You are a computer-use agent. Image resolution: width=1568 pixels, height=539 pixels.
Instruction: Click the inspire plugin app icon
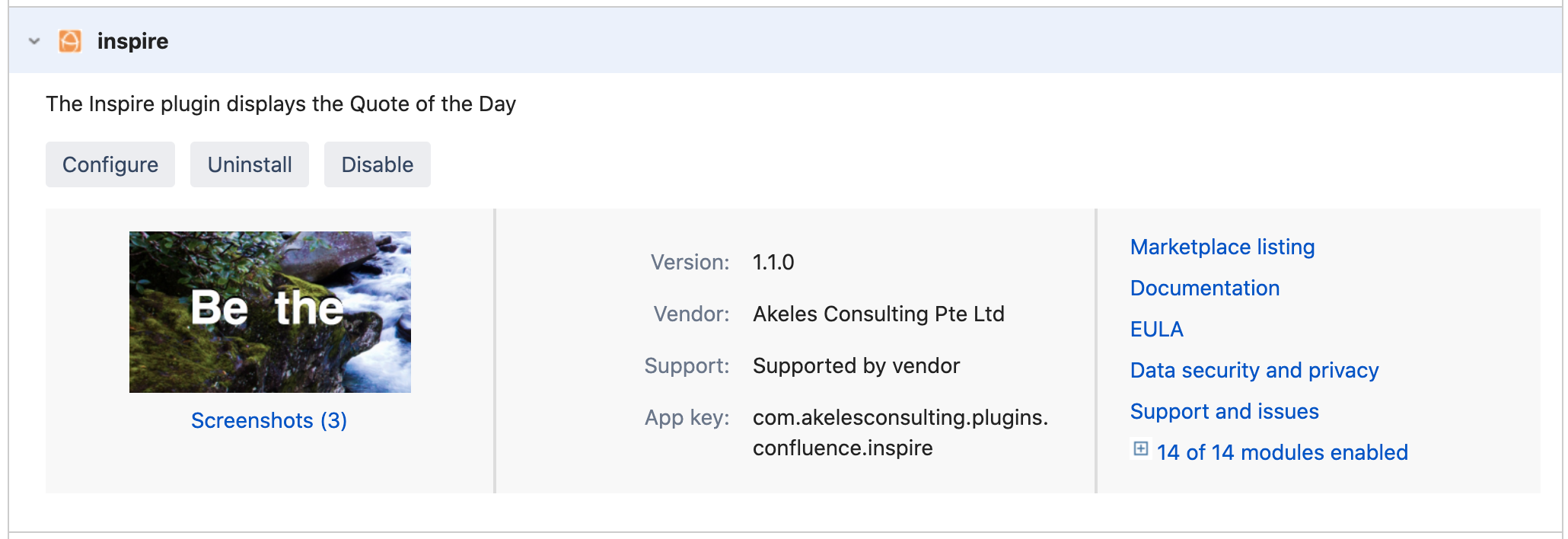70,41
